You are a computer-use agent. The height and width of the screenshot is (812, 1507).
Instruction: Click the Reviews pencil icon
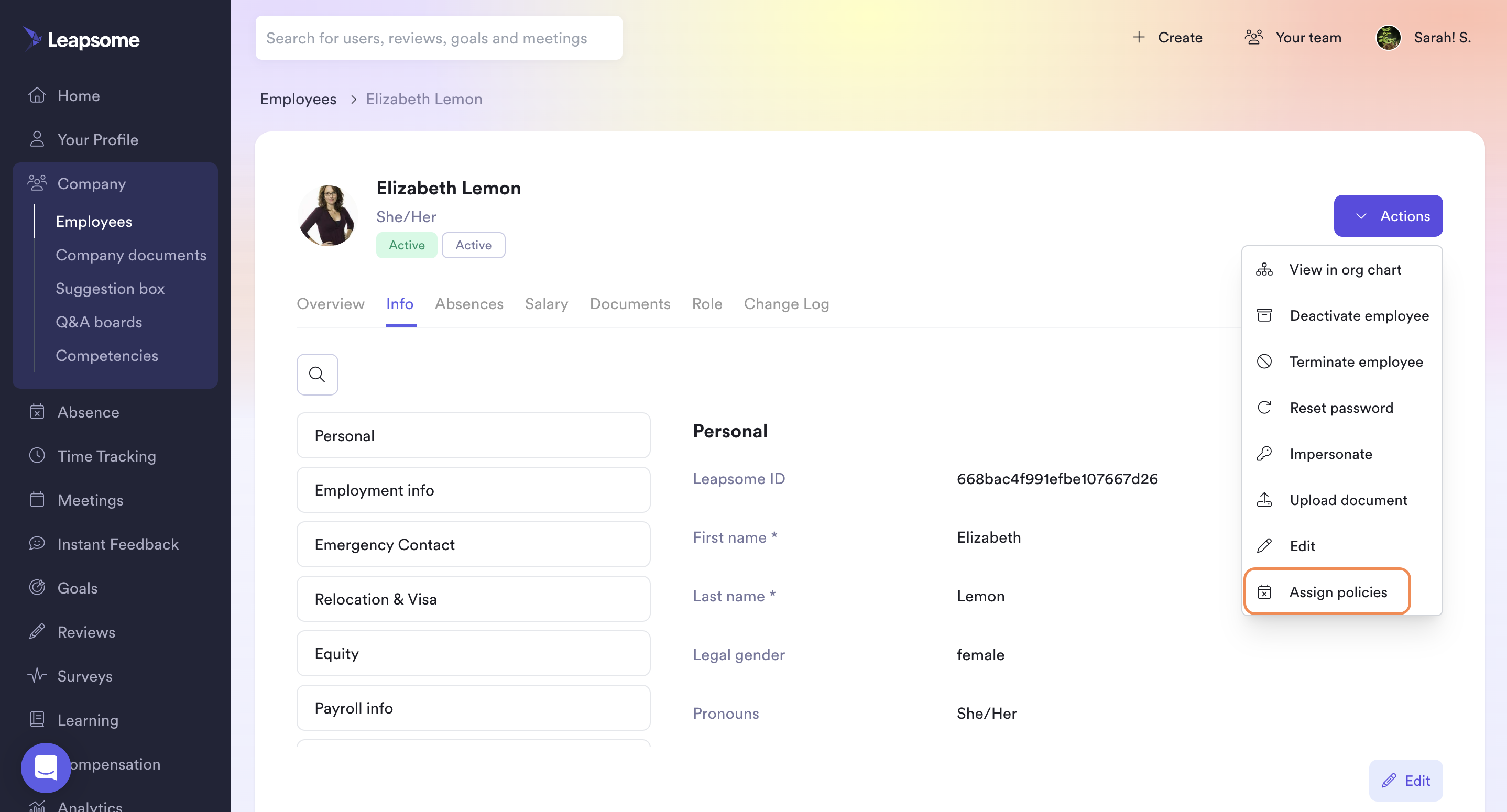pyautogui.click(x=37, y=632)
